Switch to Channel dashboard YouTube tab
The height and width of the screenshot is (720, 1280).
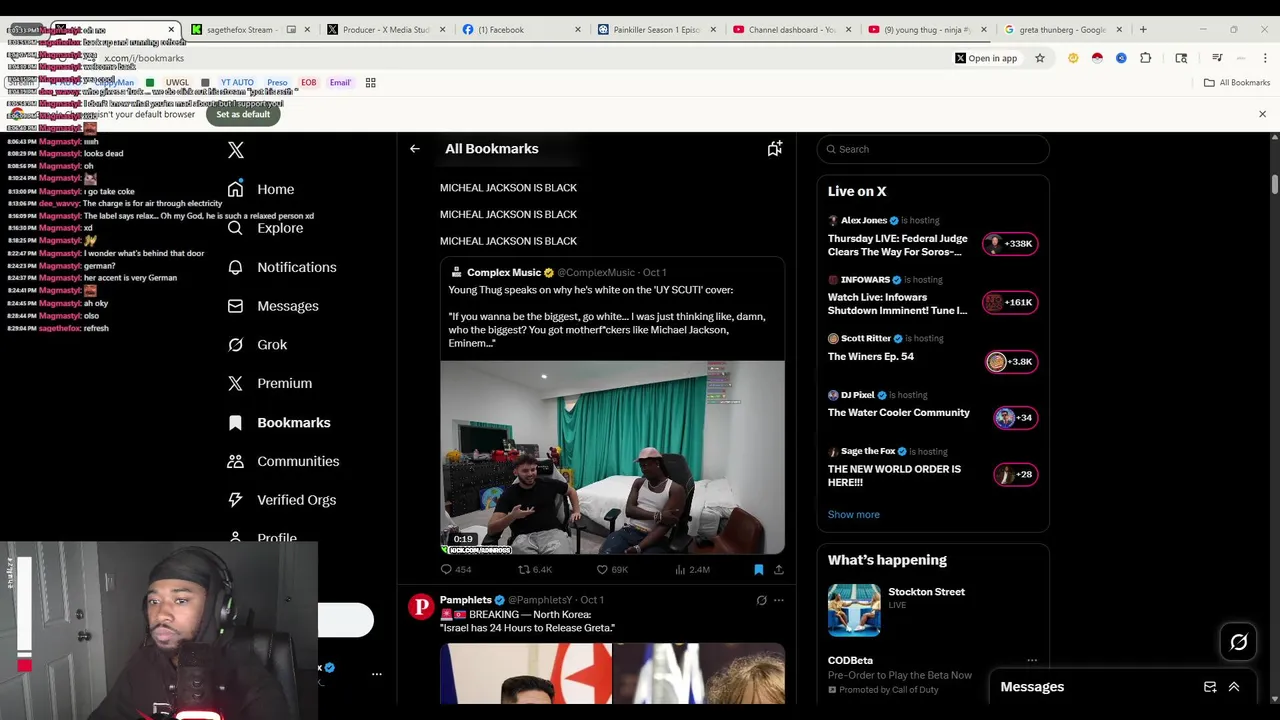click(790, 30)
